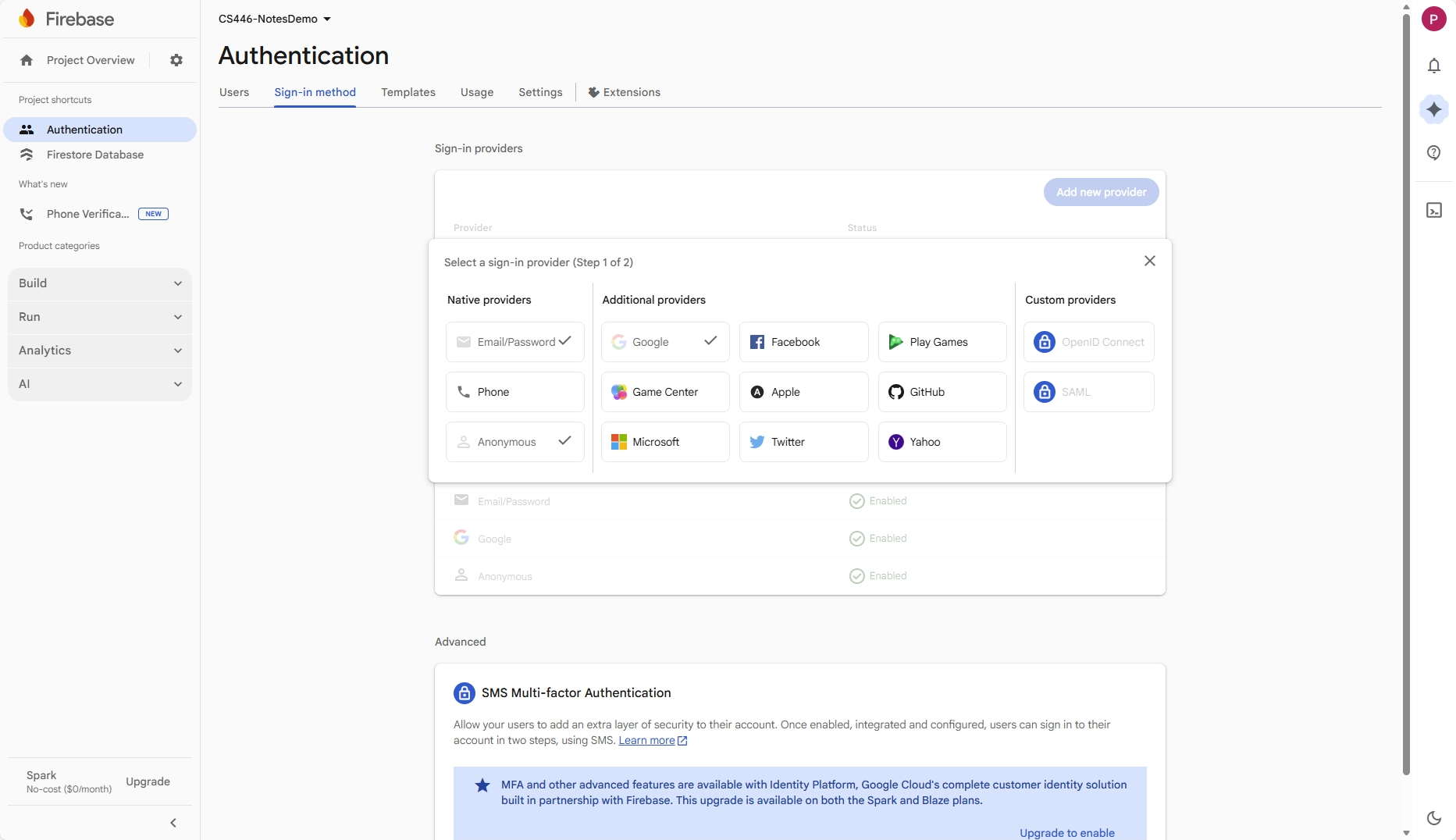Switch to the Templates tab
This screenshot has width=1456, height=840.
click(408, 92)
